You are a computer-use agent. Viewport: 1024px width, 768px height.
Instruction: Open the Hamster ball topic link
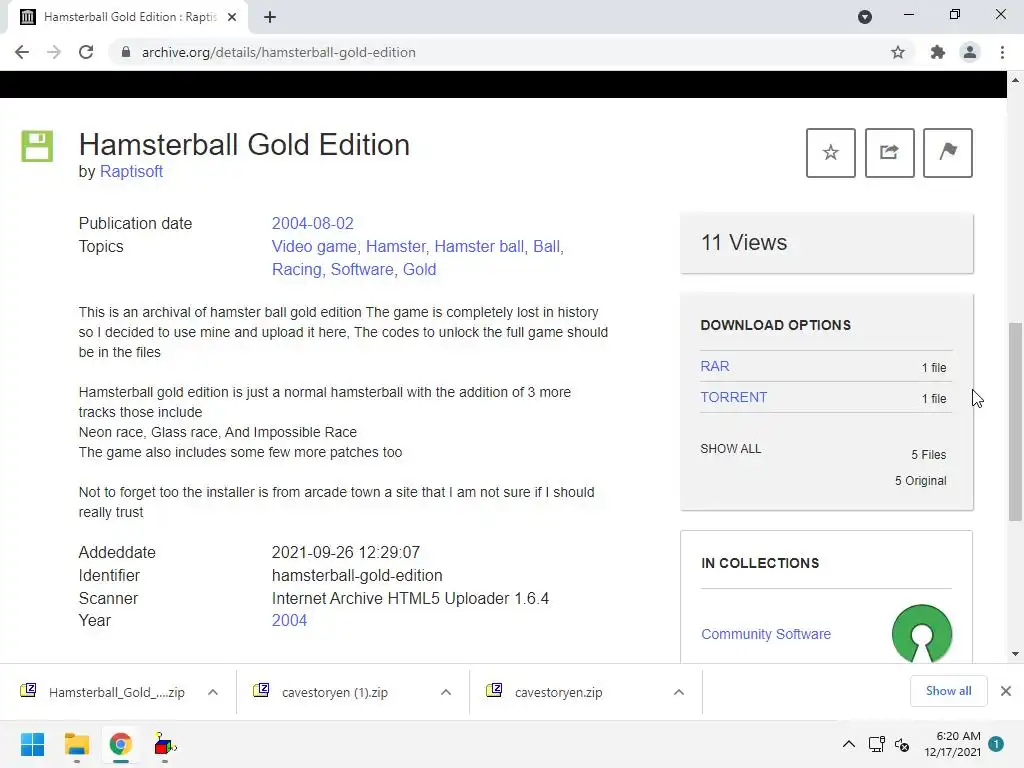coord(479,246)
